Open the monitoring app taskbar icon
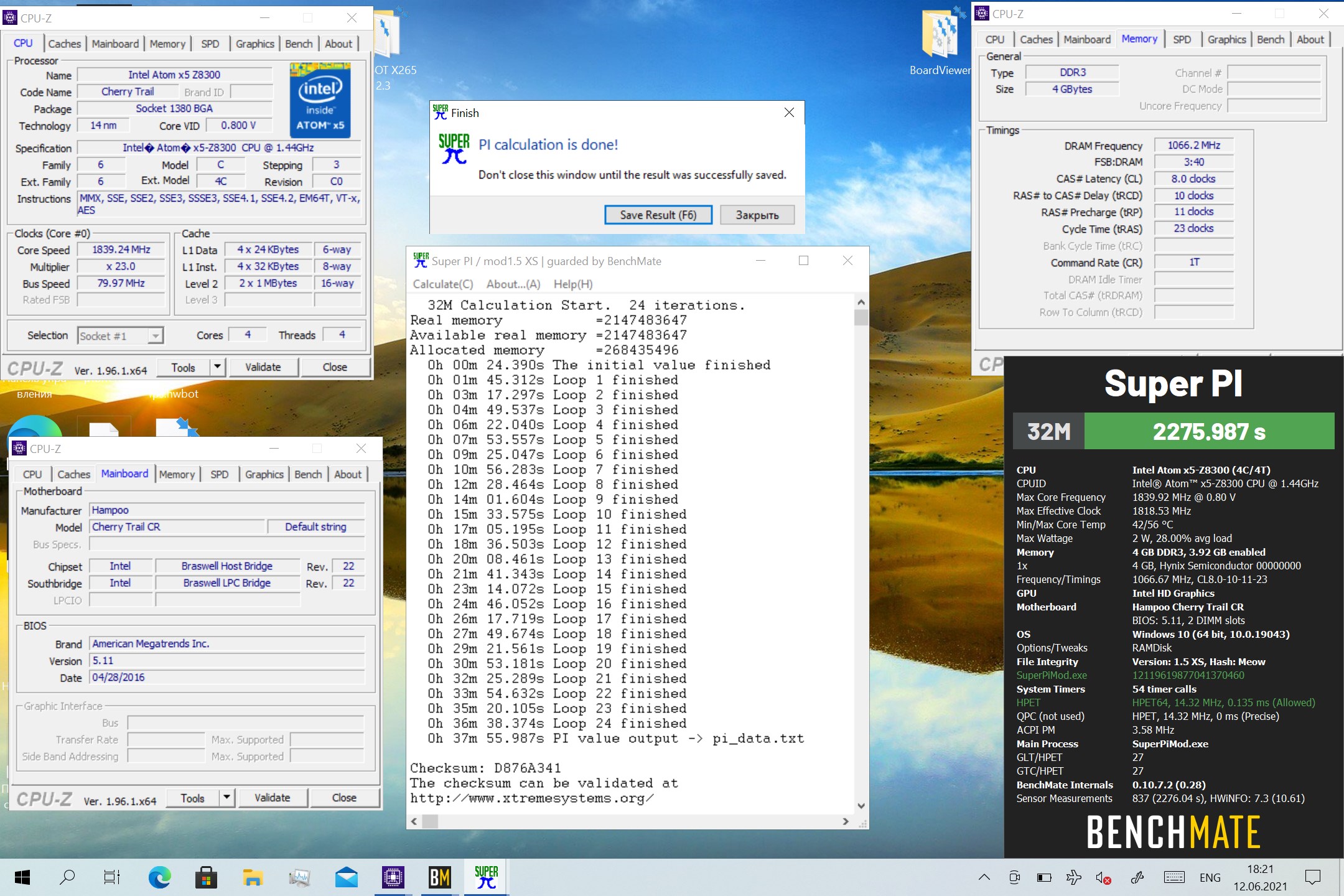 pos(299,877)
